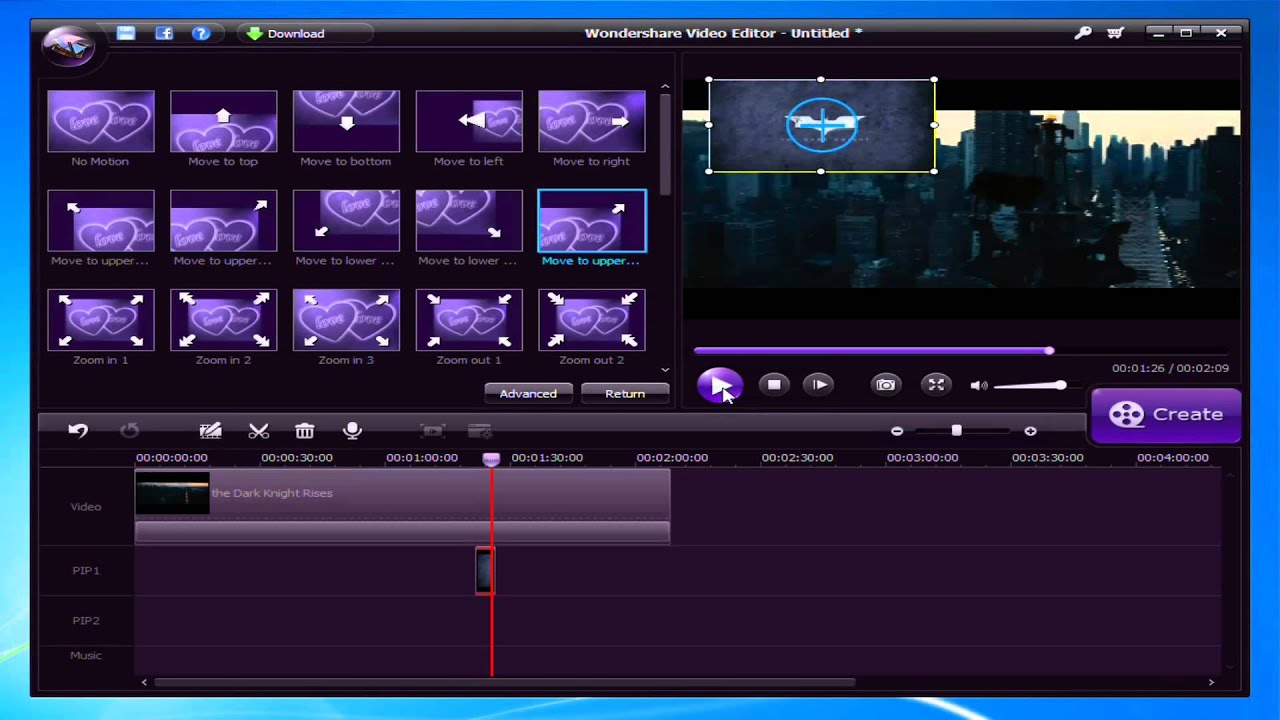Click the Music track label
Screen dimensions: 1280x720
click(x=86, y=656)
